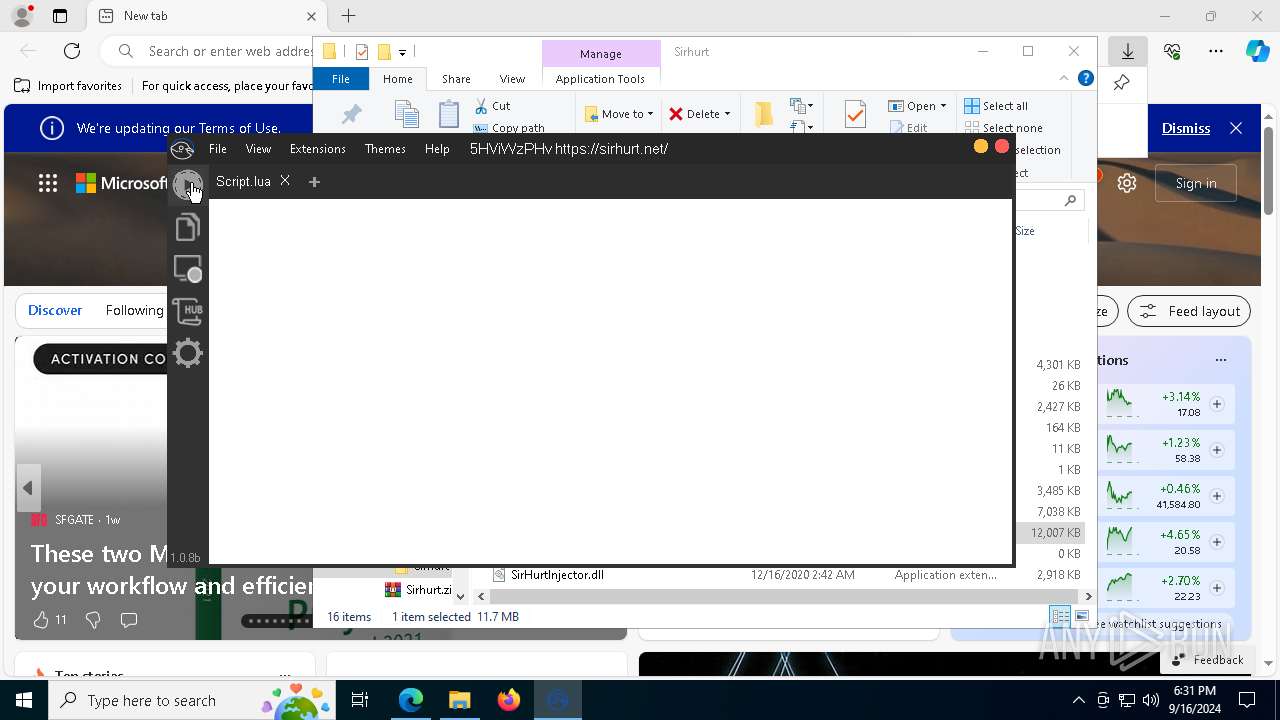Click previous story arrow on news carousel
Image resolution: width=1280 pixels, height=720 pixels.
pos(28,488)
